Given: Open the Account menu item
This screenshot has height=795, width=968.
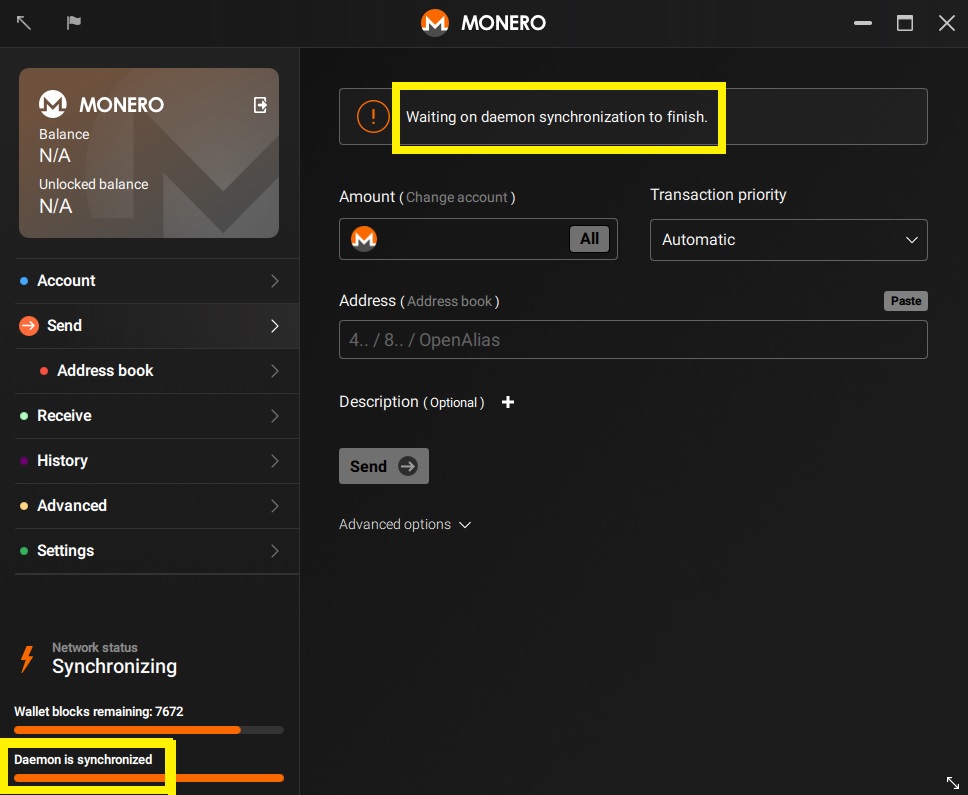Looking at the screenshot, I should [x=157, y=281].
